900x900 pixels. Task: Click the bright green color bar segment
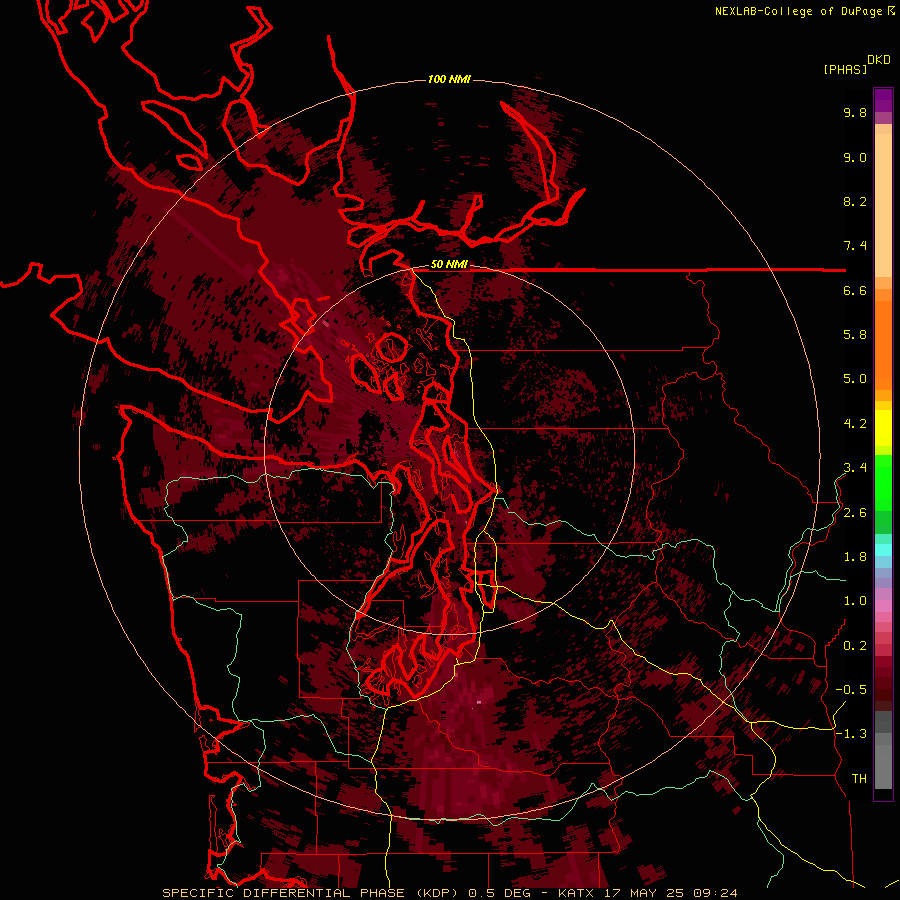tap(883, 483)
